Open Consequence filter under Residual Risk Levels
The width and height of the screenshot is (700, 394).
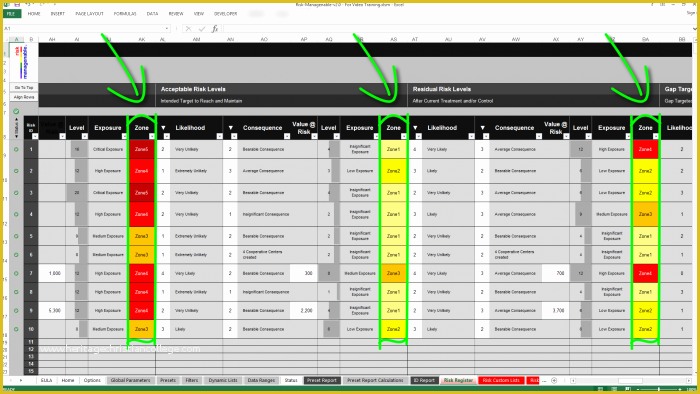click(538, 136)
